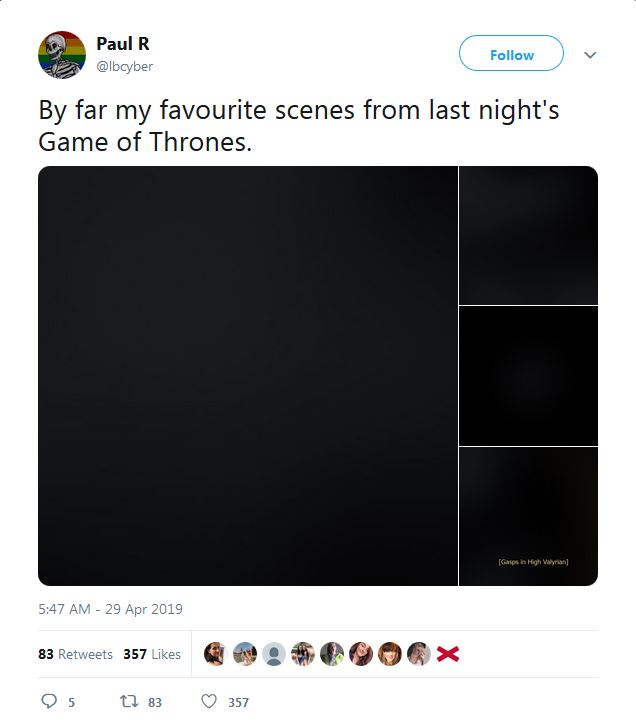The image size is (636, 728).
Task: Click the liker avatar left of red cross
Action: click(x=420, y=654)
